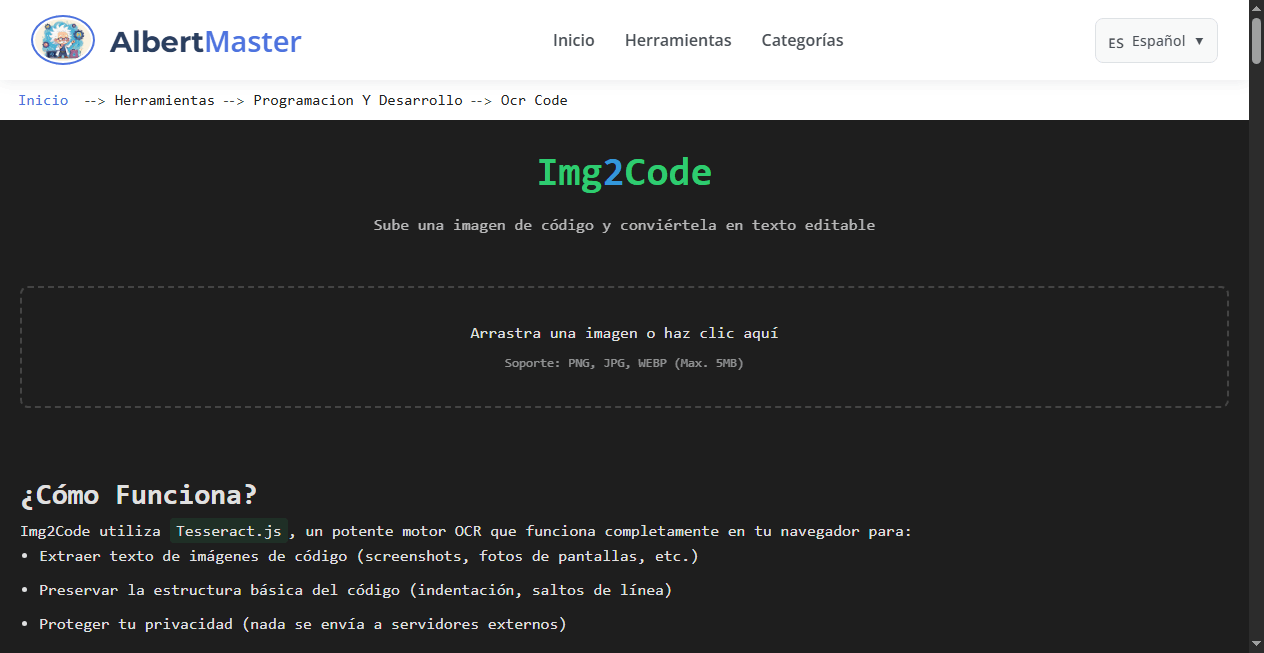
Task: Click the scrollbar up arrow
Action: (x=1256, y=7)
